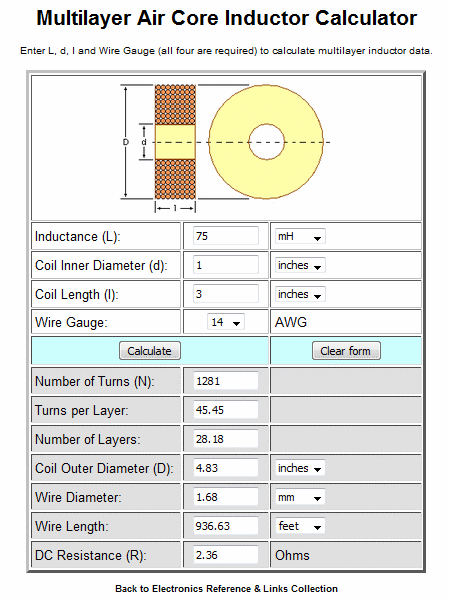Click the coil cross-section diagram
Viewport: 449px width, 599px height.
(x=175, y=142)
